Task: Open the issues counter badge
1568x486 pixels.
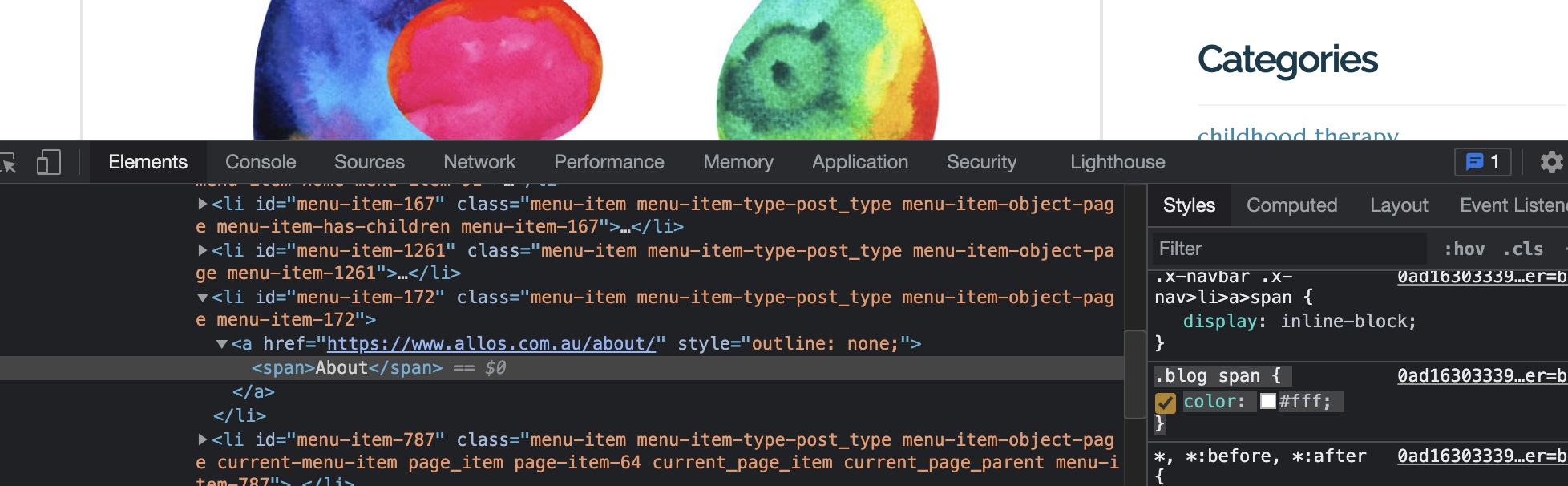Action: point(1482,162)
